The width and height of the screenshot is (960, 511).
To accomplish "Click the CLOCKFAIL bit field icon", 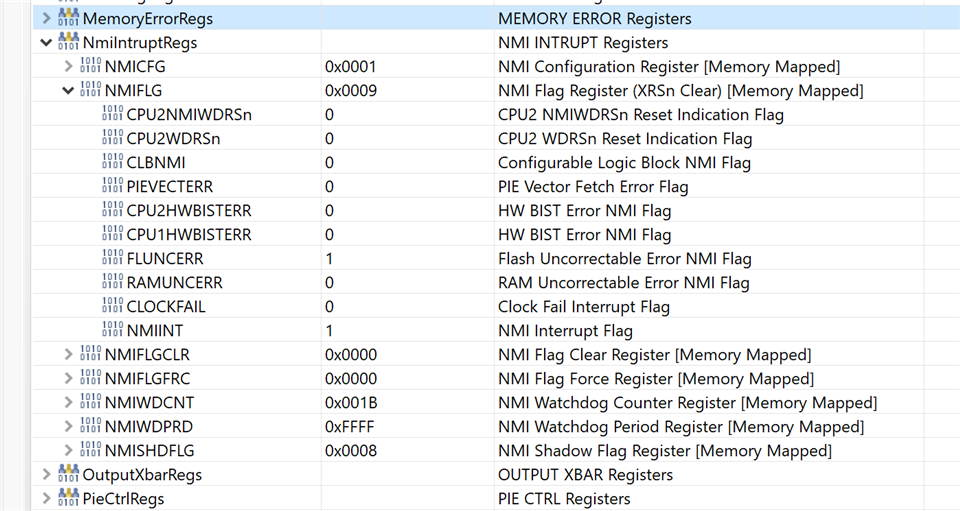I will (x=113, y=306).
